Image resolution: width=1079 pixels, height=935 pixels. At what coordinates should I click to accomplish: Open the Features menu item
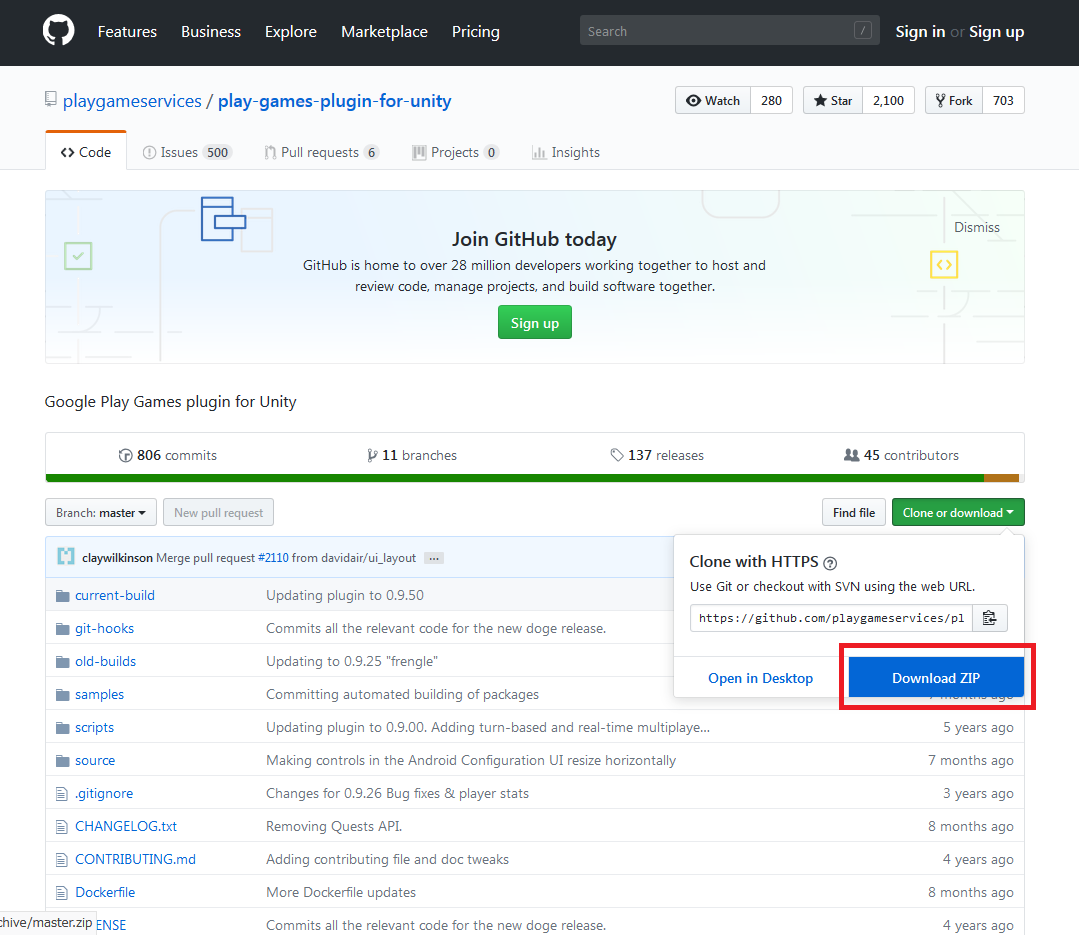(x=127, y=32)
